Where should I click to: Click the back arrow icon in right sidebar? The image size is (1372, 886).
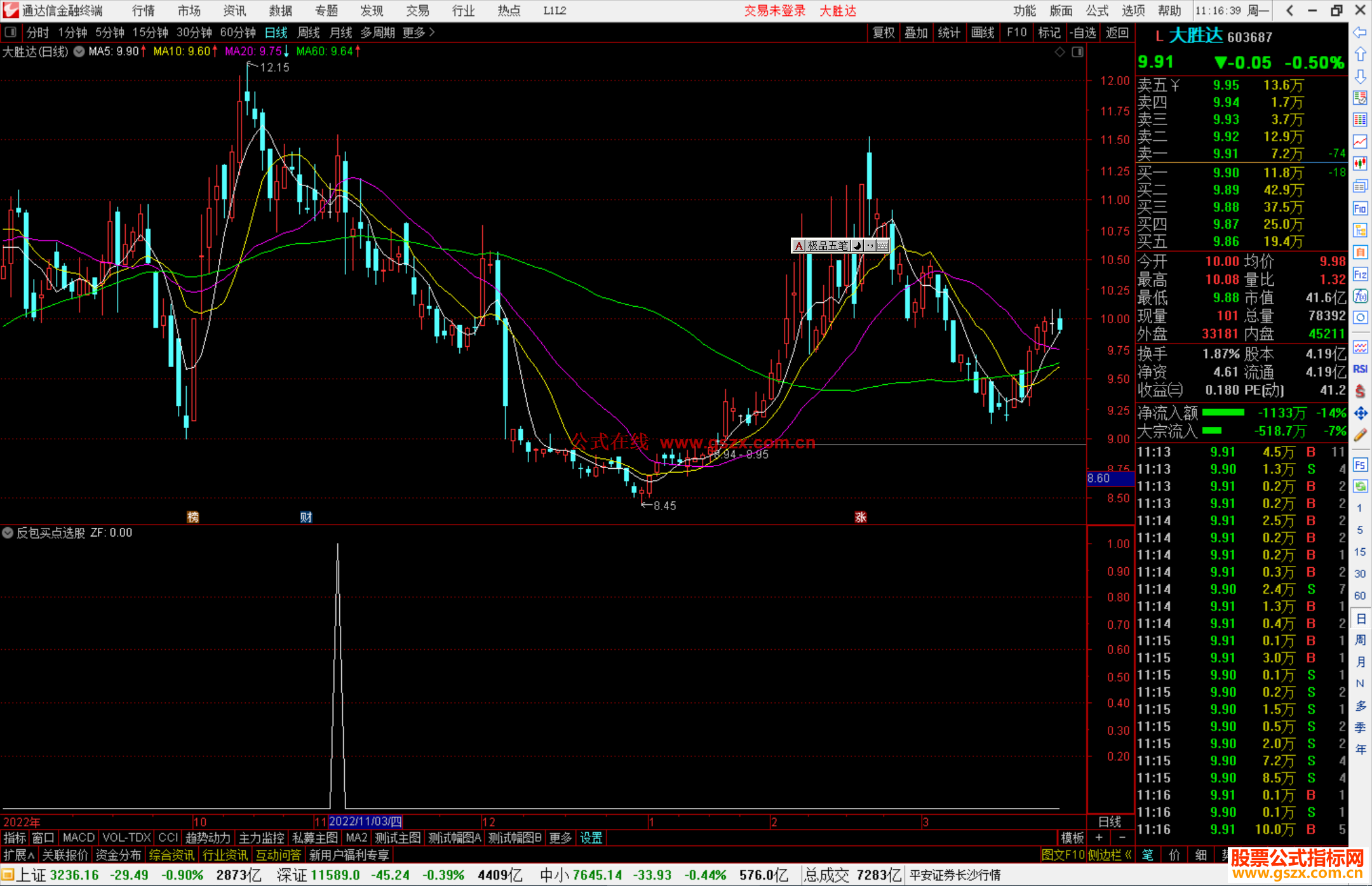pyautogui.click(x=1359, y=32)
